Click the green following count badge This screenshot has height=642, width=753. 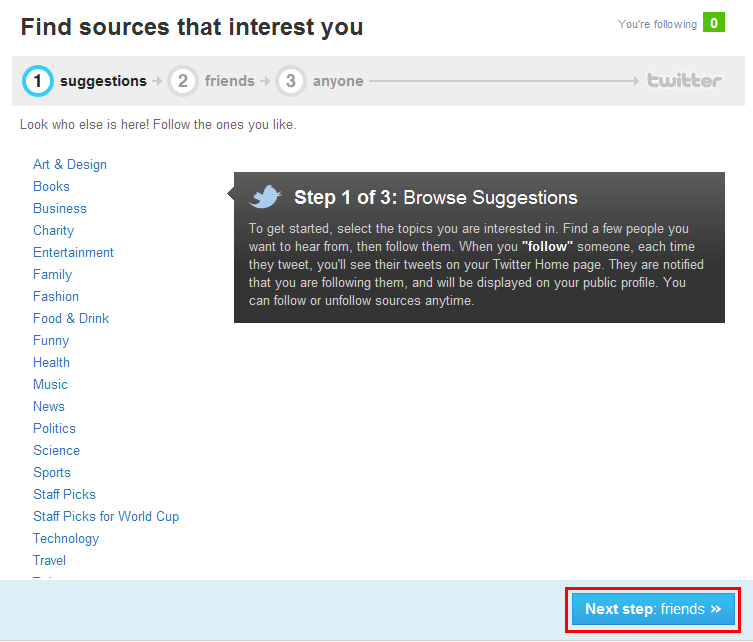714,23
